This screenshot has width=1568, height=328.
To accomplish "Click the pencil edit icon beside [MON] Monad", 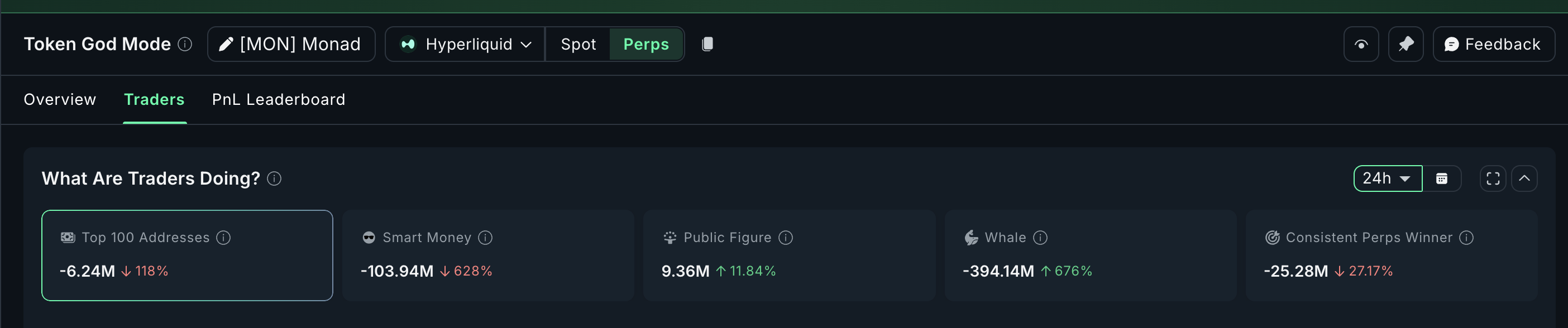I will click(226, 44).
